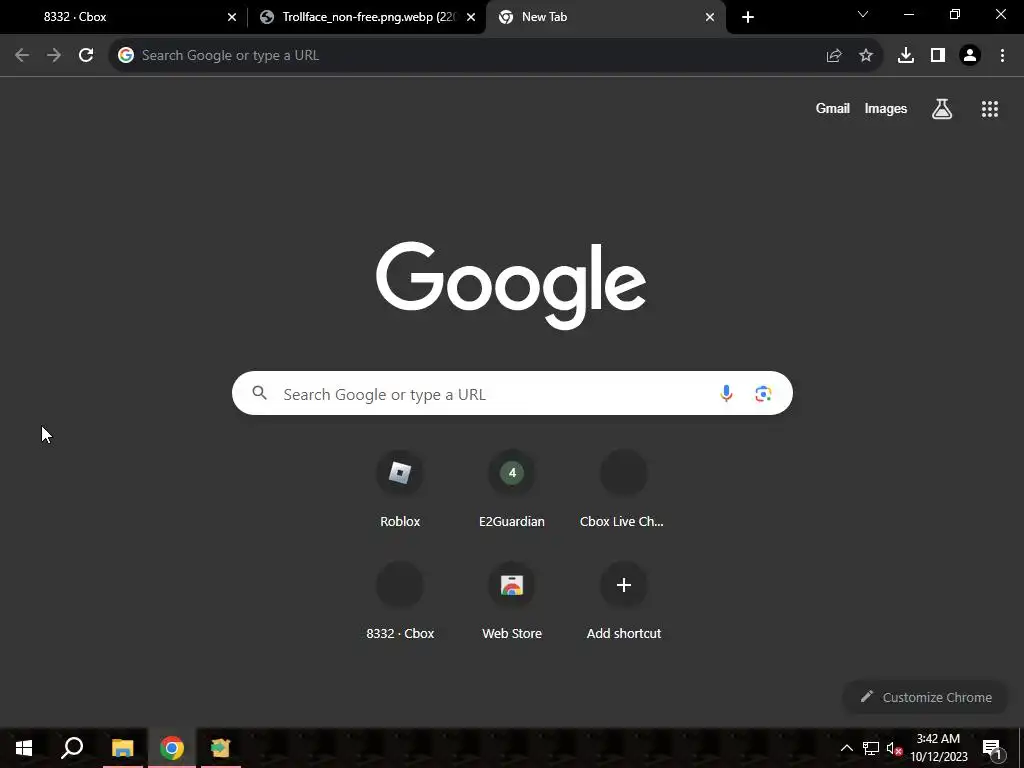Open the Windows Start menu
This screenshot has height=768, width=1024.
[x=24, y=748]
